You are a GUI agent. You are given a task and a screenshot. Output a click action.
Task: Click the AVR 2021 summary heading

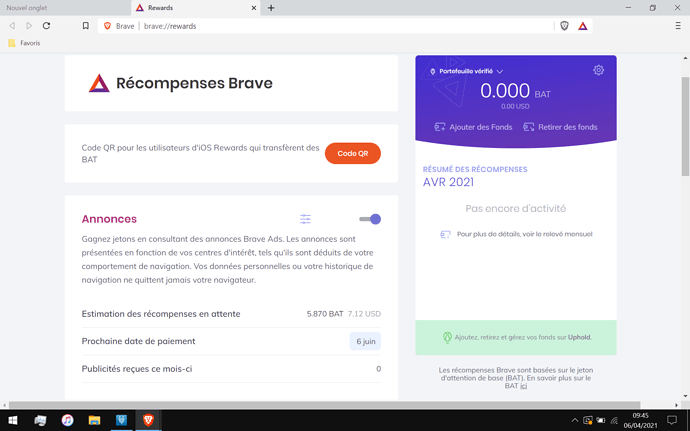[x=448, y=182]
